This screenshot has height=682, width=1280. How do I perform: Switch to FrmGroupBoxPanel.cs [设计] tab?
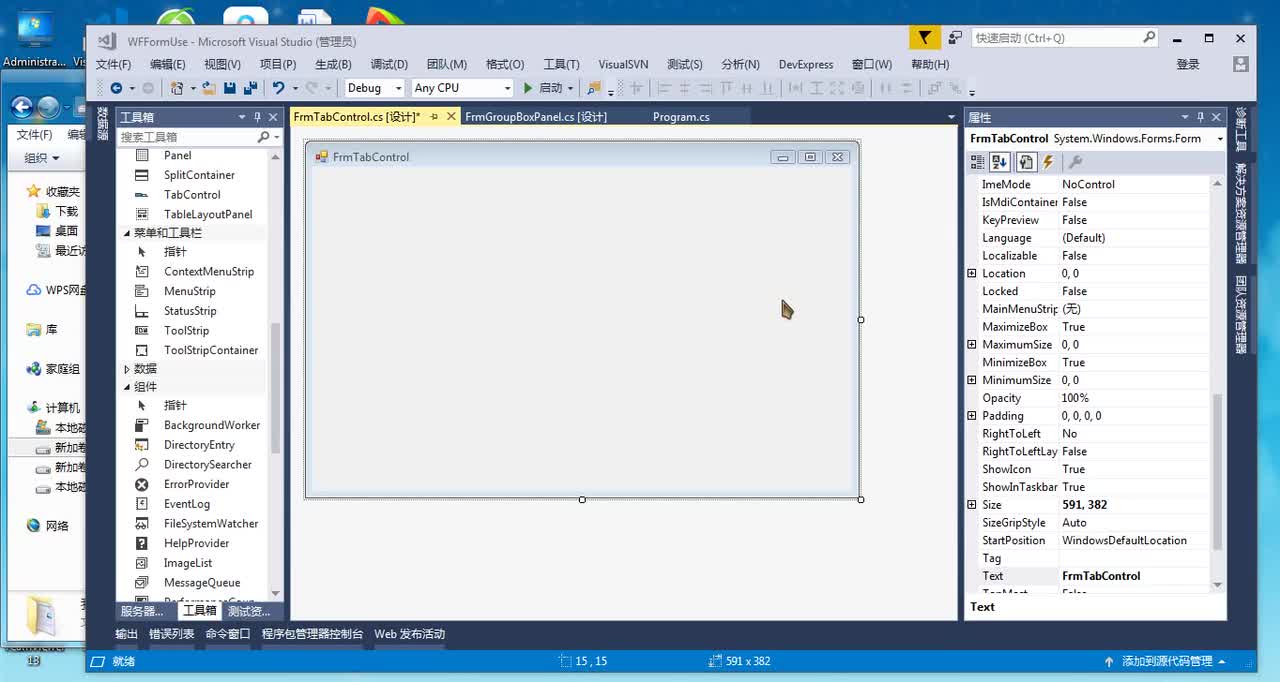(536, 117)
